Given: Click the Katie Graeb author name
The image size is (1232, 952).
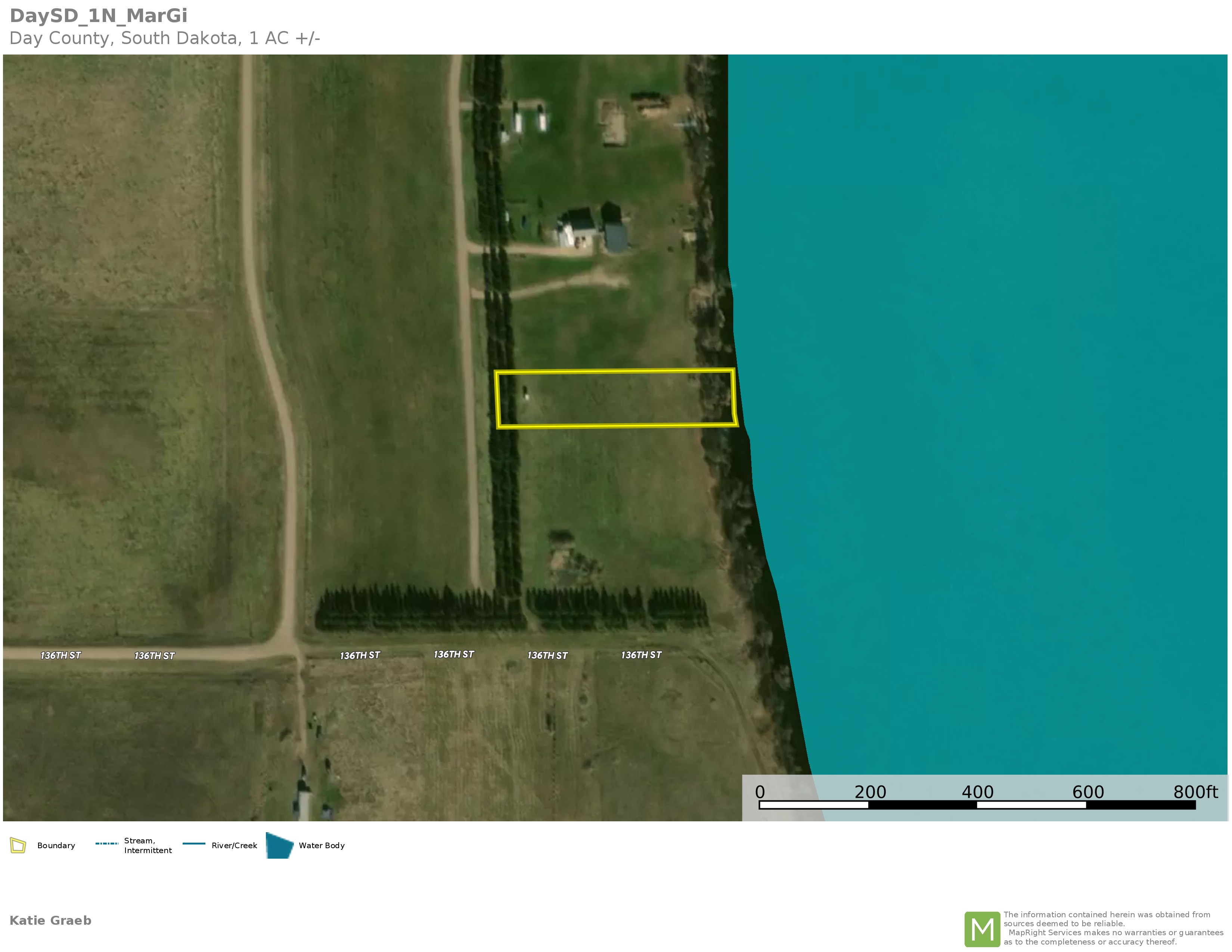Looking at the screenshot, I should coord(50,920).
